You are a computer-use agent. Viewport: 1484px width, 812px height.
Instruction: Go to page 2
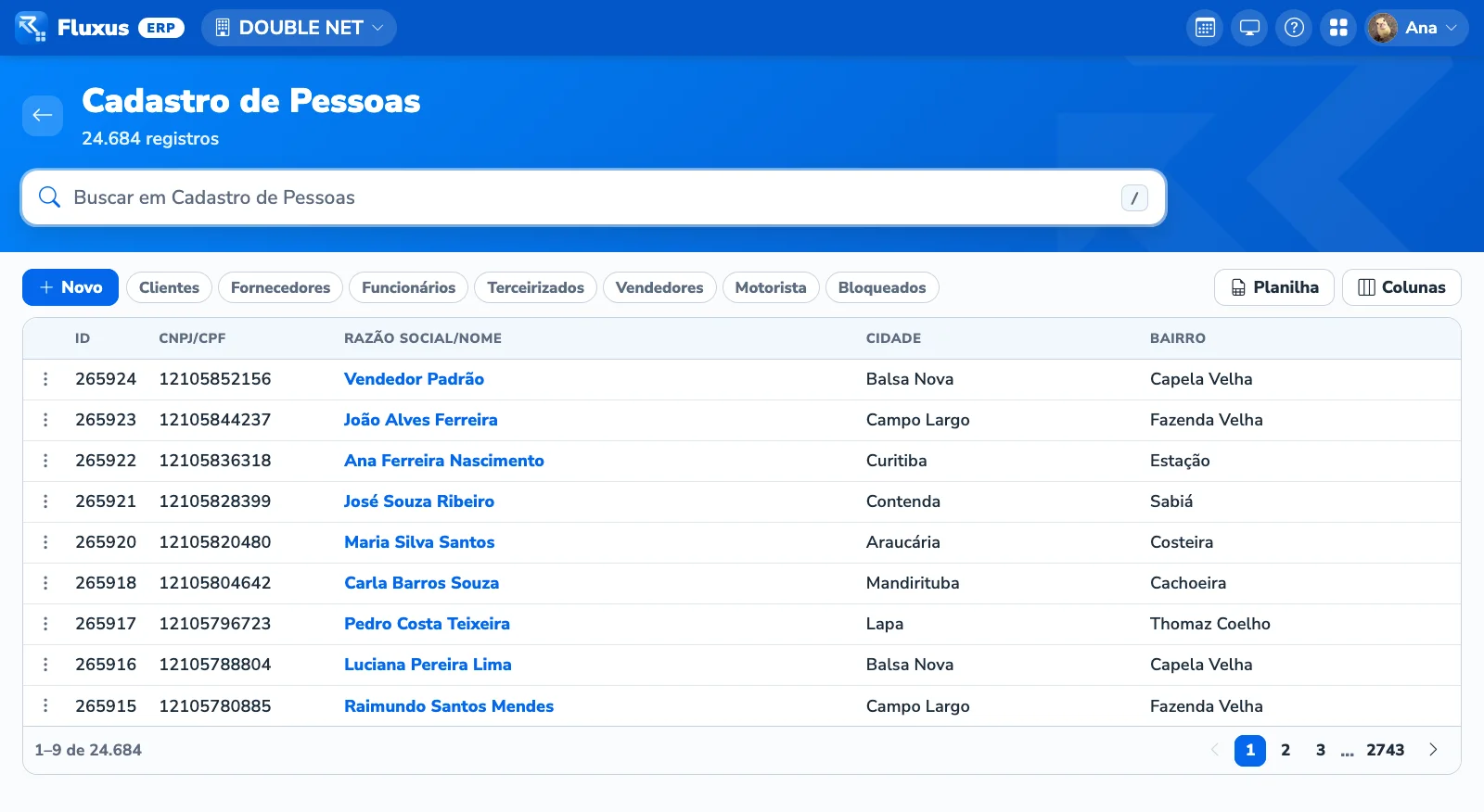[1286, 750]
